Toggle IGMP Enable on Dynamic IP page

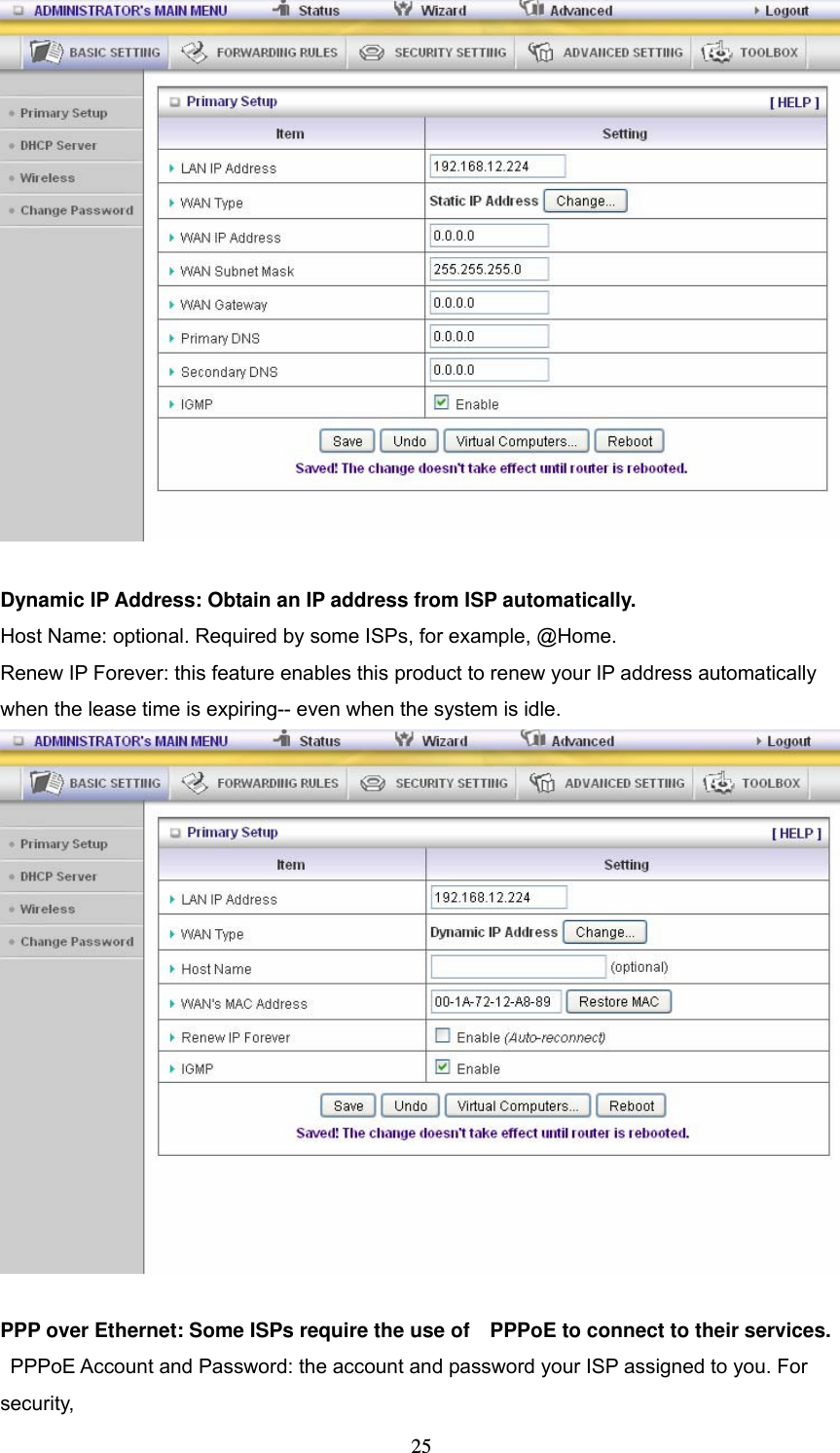click(443, 1066)
